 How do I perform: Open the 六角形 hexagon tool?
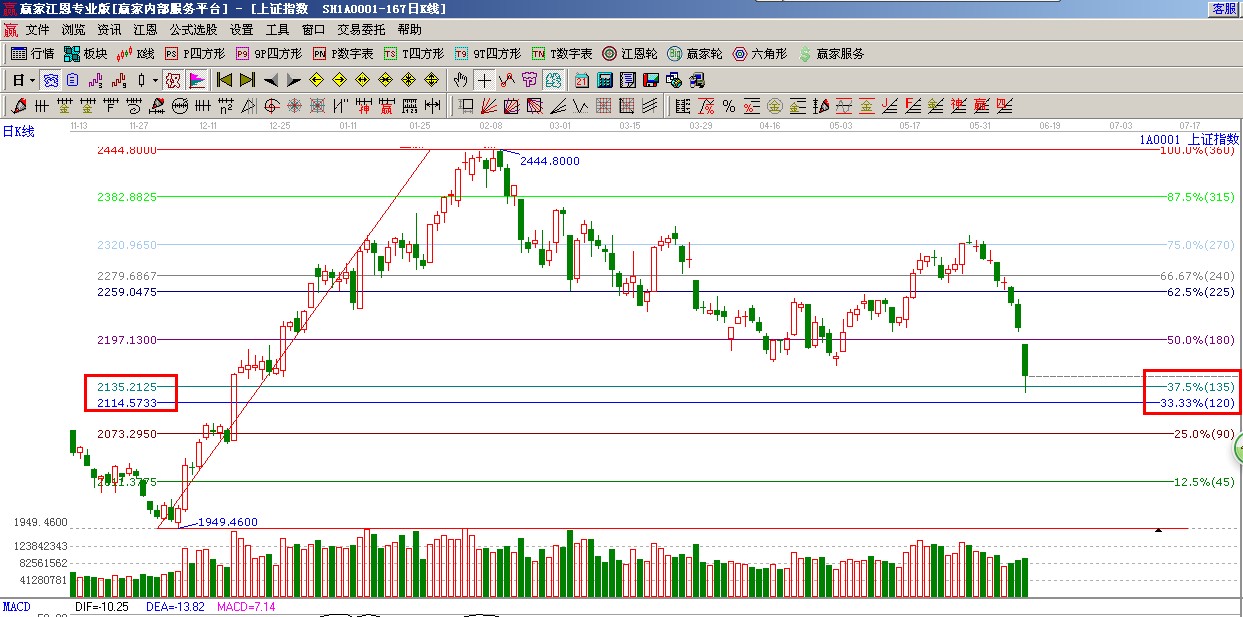pyautogui.click(x=760, y=54)
